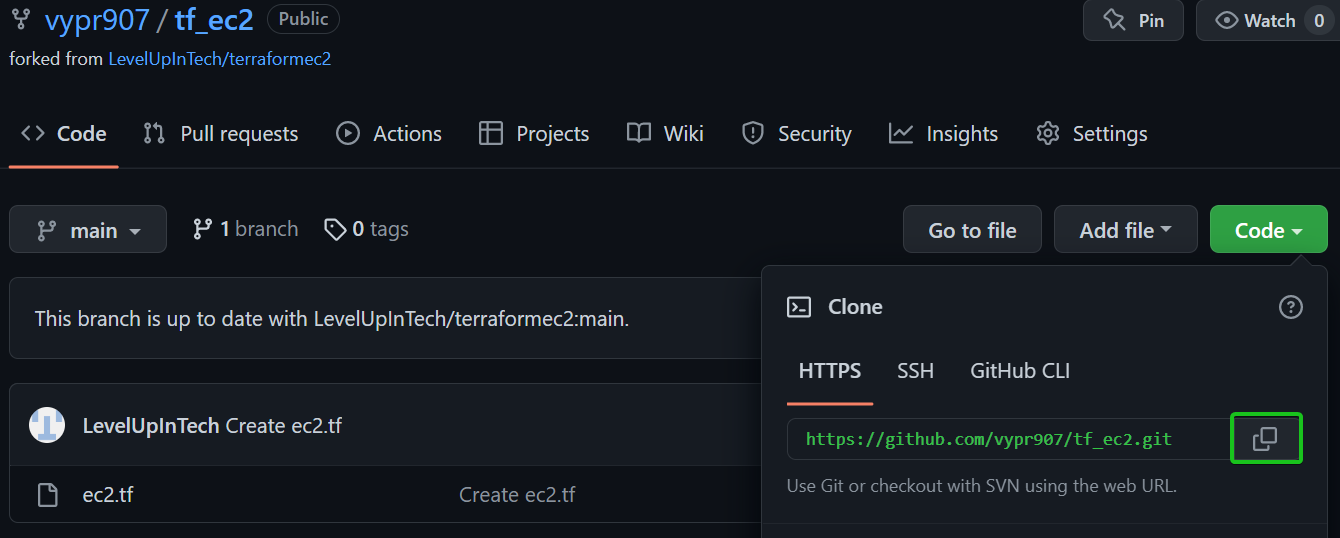1340x538 pixels.
Task: Open the Wiki tab
Action: pyautogui.click(x=665, y=134)
